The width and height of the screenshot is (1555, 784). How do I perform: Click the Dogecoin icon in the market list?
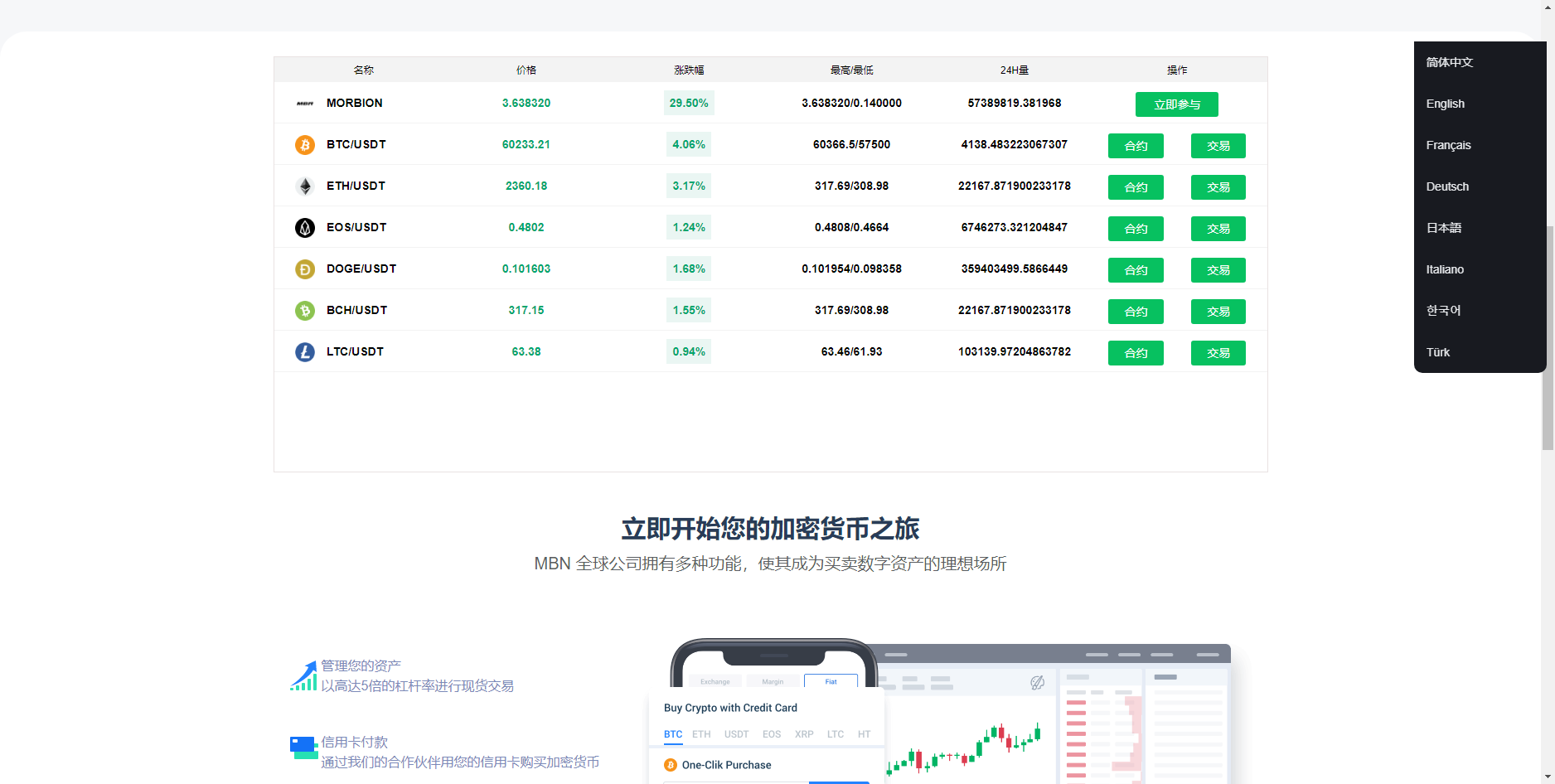[304, 269]
